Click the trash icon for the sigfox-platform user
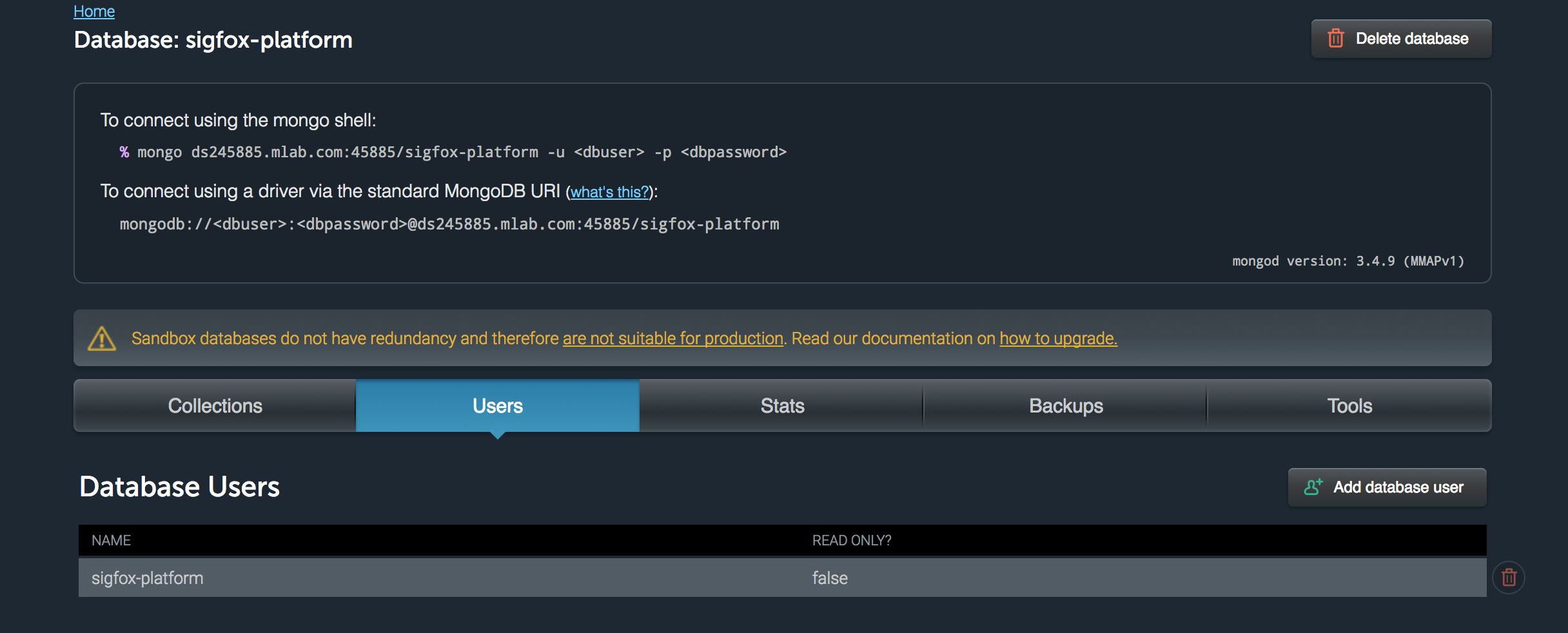1568x633 pixels. [1509, 578]
